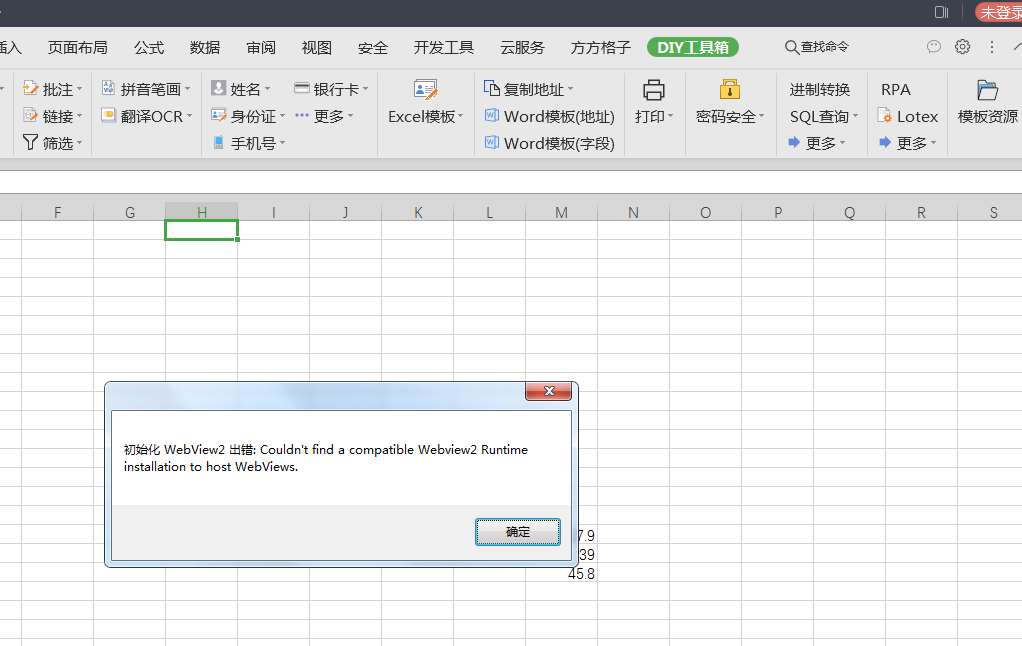Viewport: 1022px width, 646px height.
Task: Expand the Excel模板 dropdown arrow
Action: [x=461, y=117]
